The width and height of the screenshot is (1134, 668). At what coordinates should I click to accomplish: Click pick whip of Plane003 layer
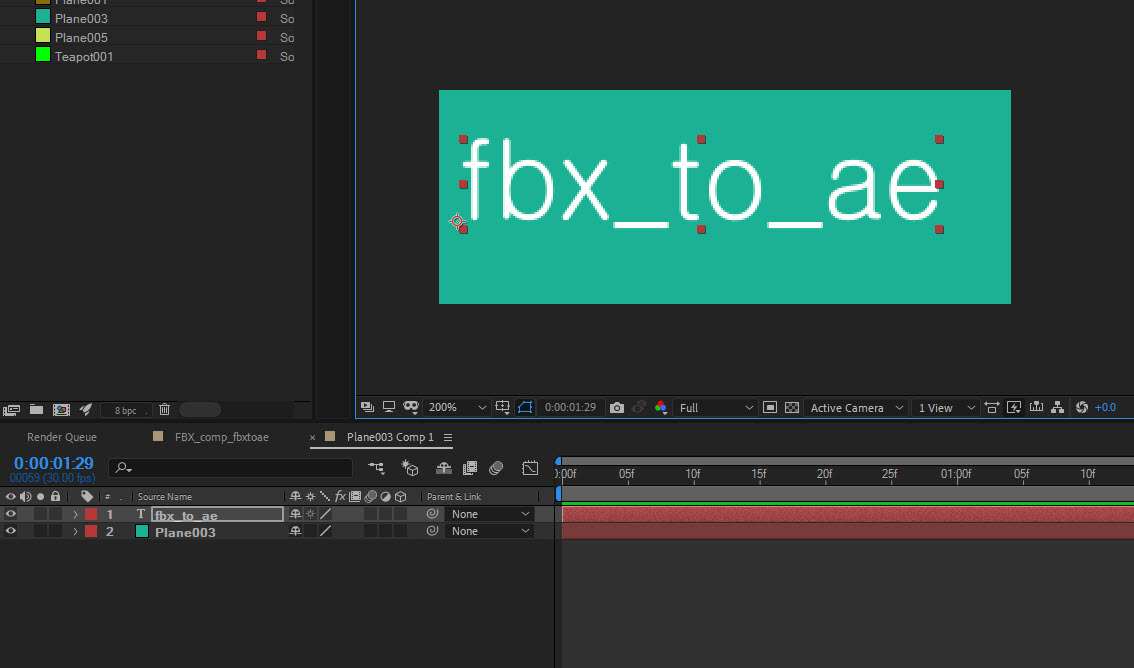pos(432,531)
